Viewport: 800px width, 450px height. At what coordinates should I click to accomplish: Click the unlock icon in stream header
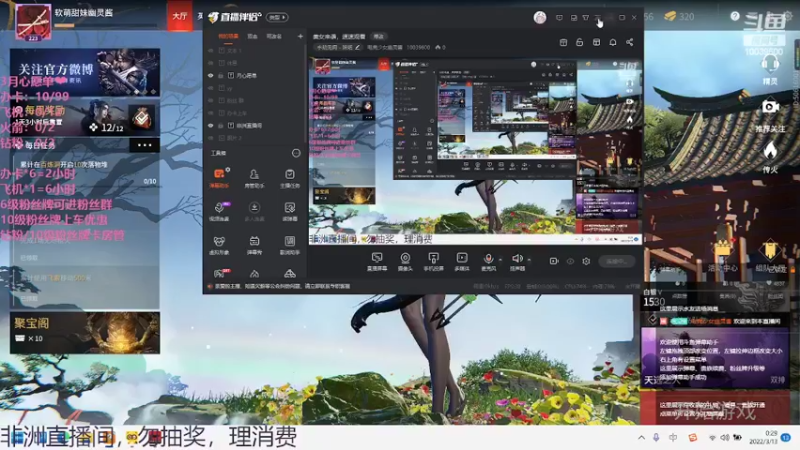coord(580,42)
